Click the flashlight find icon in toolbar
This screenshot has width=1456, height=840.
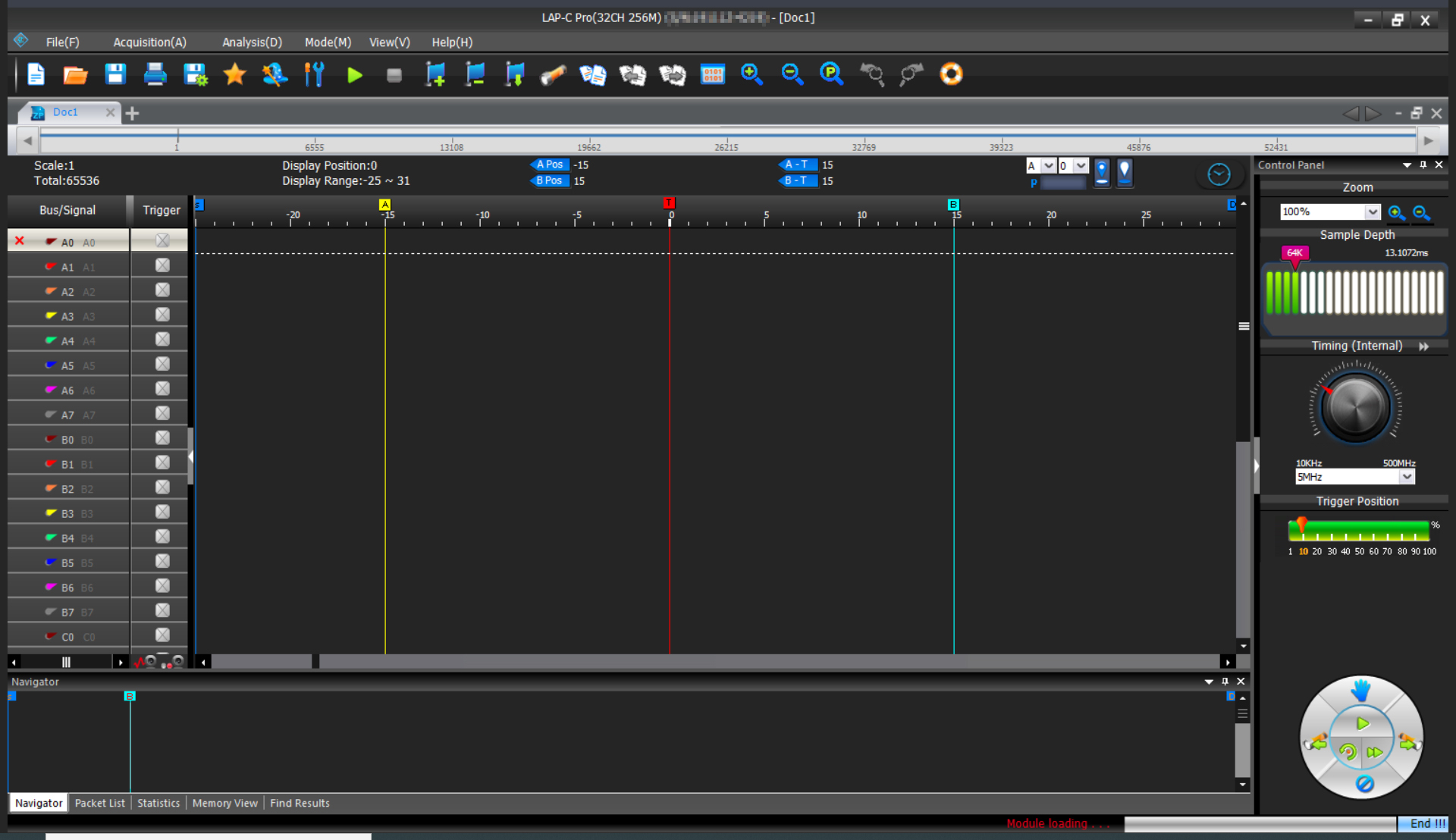click(553, 75)
